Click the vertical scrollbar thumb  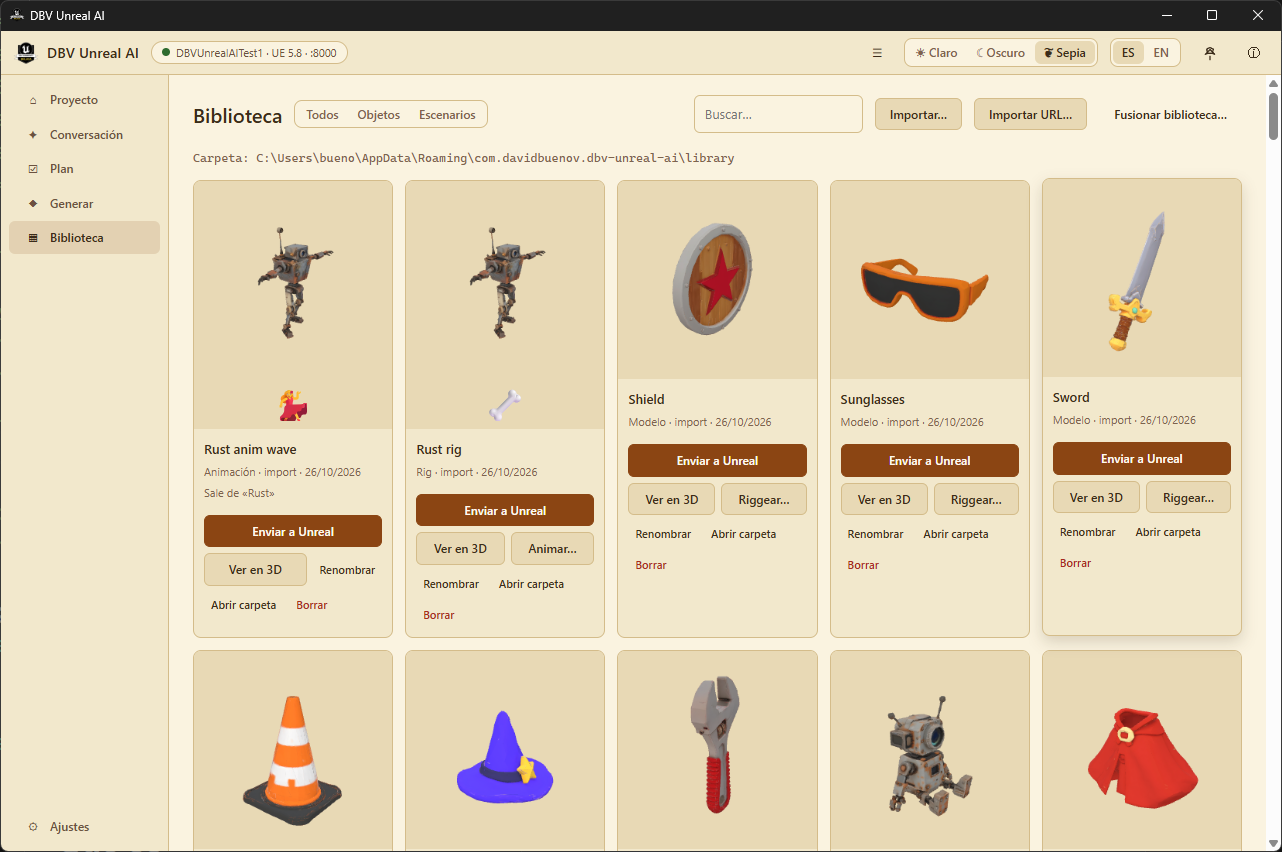coord(1273,116)
